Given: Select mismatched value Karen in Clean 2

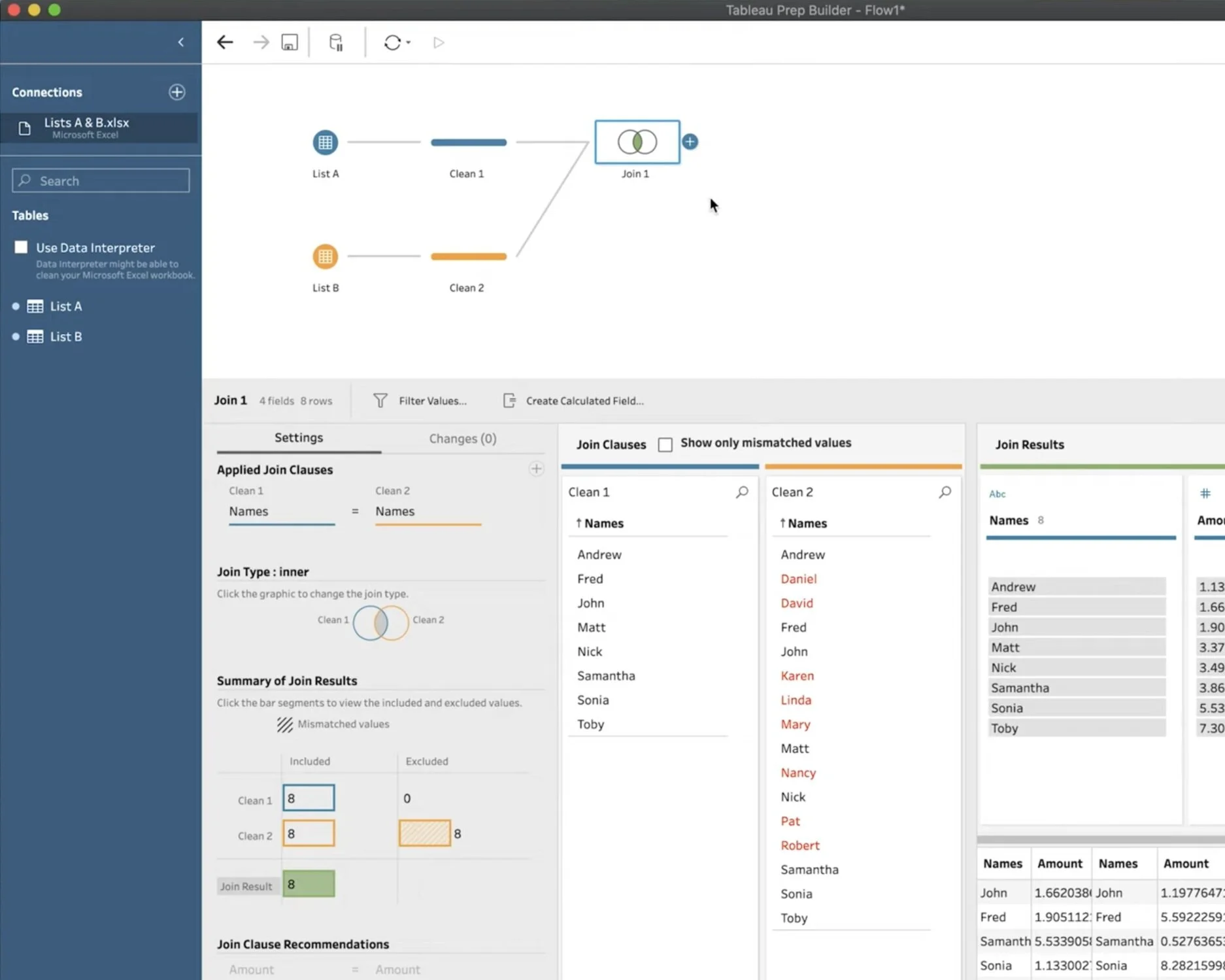Looking at the screenshot, I should tap(797, 675).
